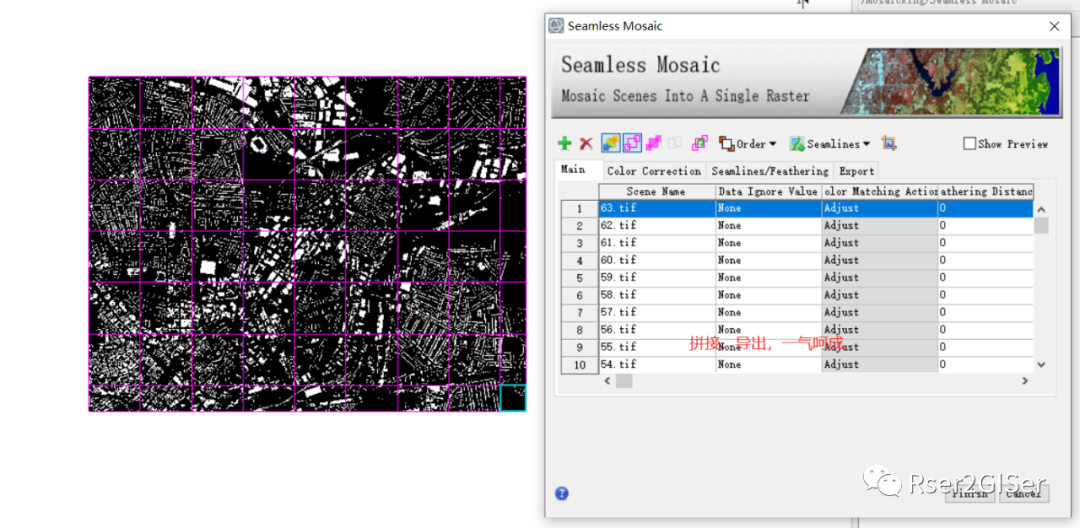Click the green Add Scenes plus icon
The width and height of the screenshot is (1080, 528).
pos(565,143)
